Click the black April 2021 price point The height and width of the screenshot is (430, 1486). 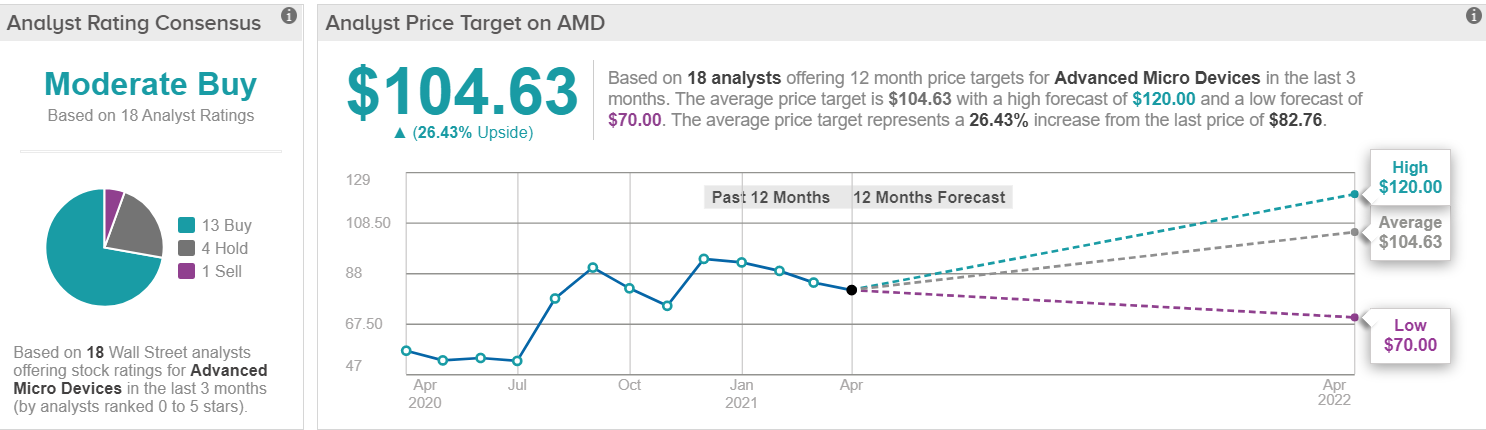[851, 290]
